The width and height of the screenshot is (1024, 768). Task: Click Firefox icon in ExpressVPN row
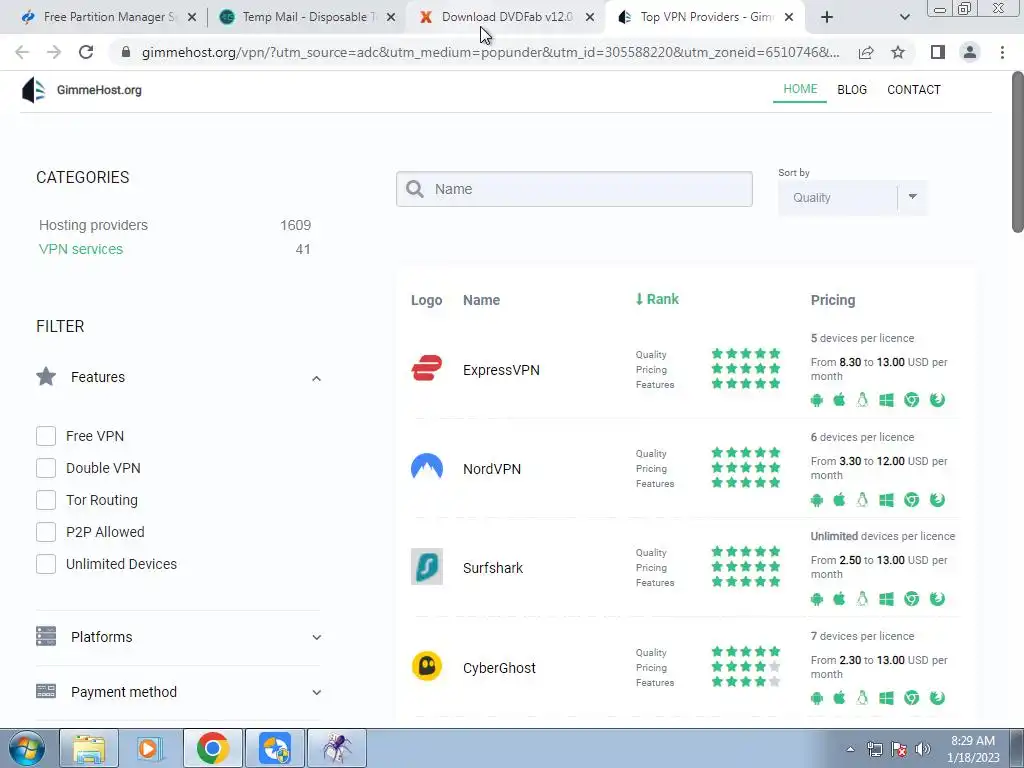tap(937, 400)
